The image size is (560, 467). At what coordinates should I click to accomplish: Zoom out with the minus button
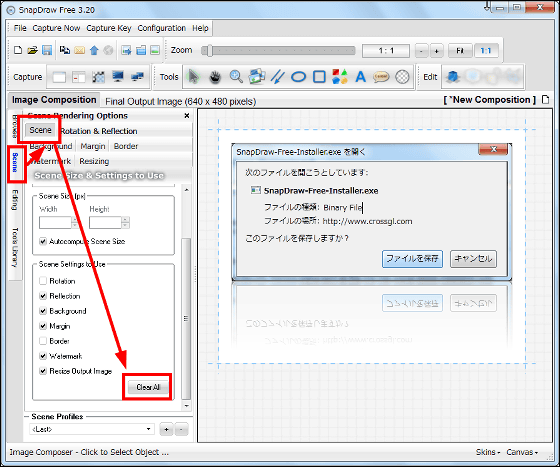pyautogui.click(x=421, y=51)
